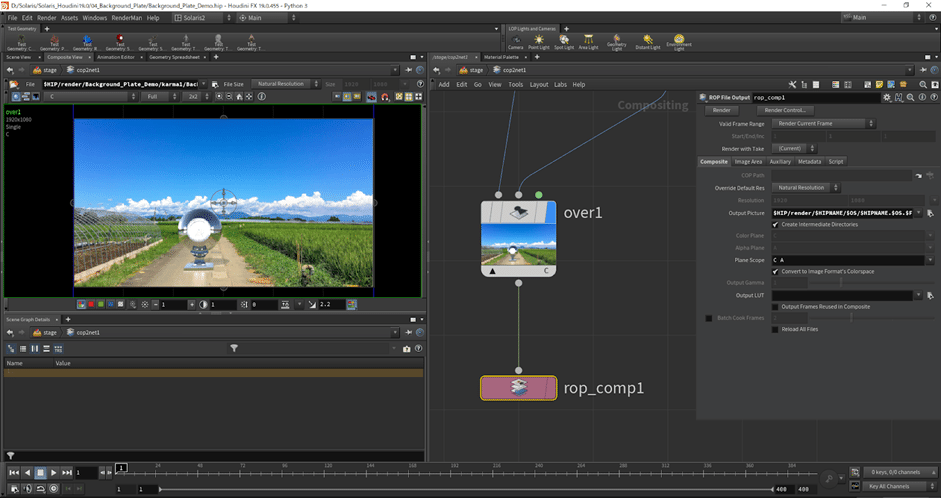Home the composite view image
The width and height of the screenshot is (941, 498).
point(239,97)
